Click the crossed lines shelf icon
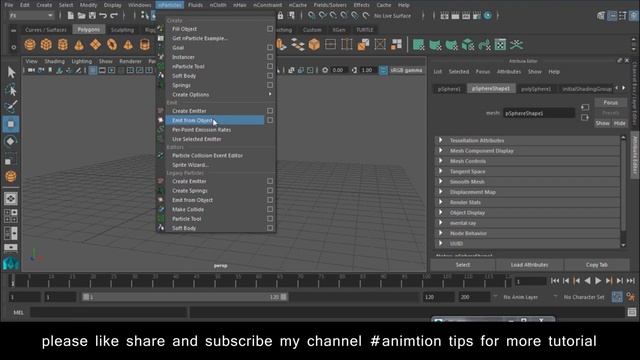This screenshot has width=640, height=360. [x=516, y=44]
